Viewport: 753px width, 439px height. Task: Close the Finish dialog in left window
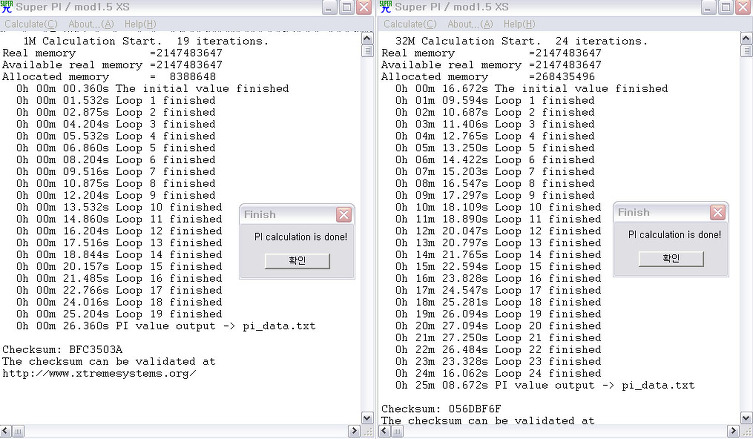[x=344, y=215]
